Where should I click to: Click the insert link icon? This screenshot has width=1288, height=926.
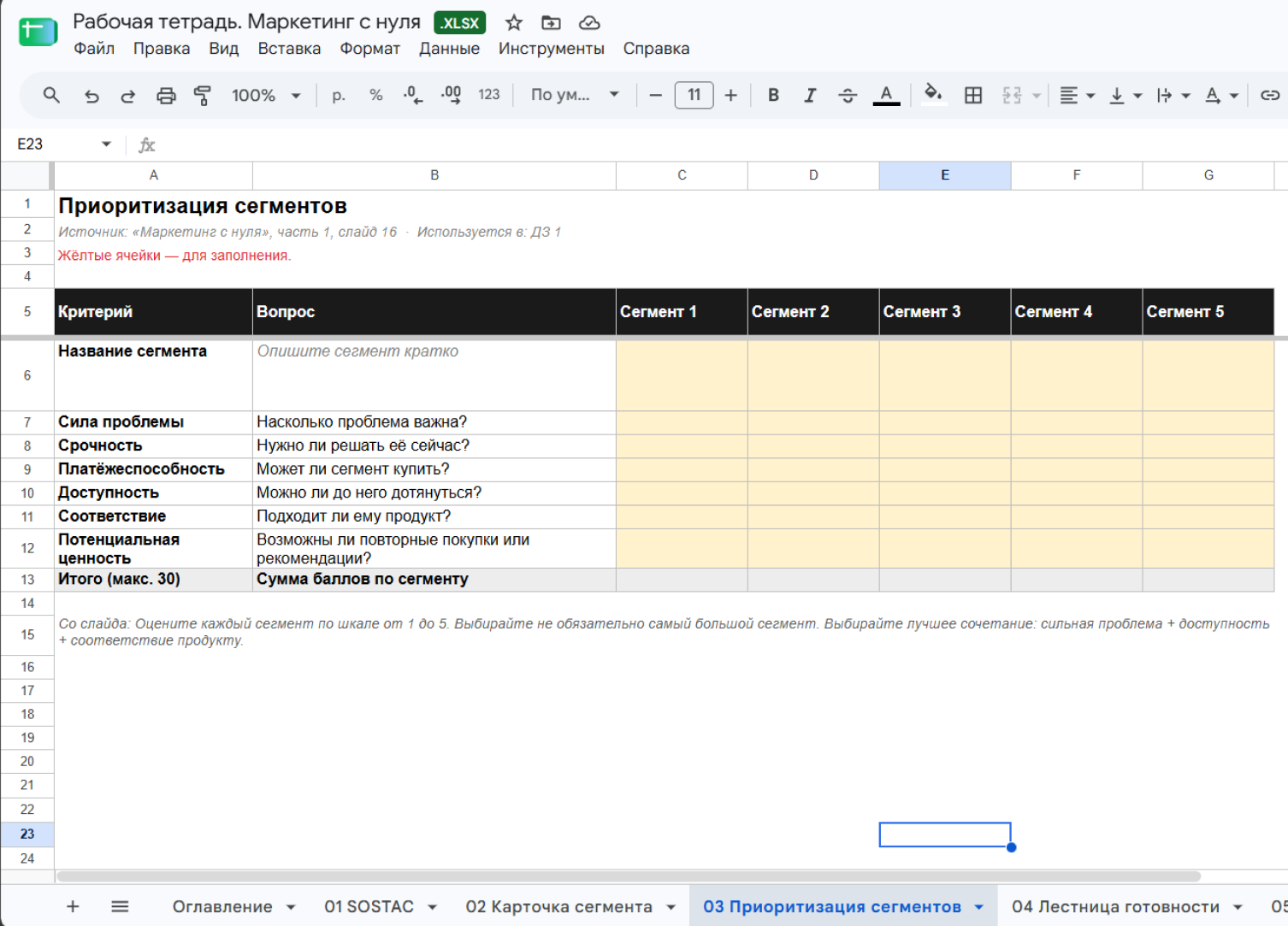1270,95
